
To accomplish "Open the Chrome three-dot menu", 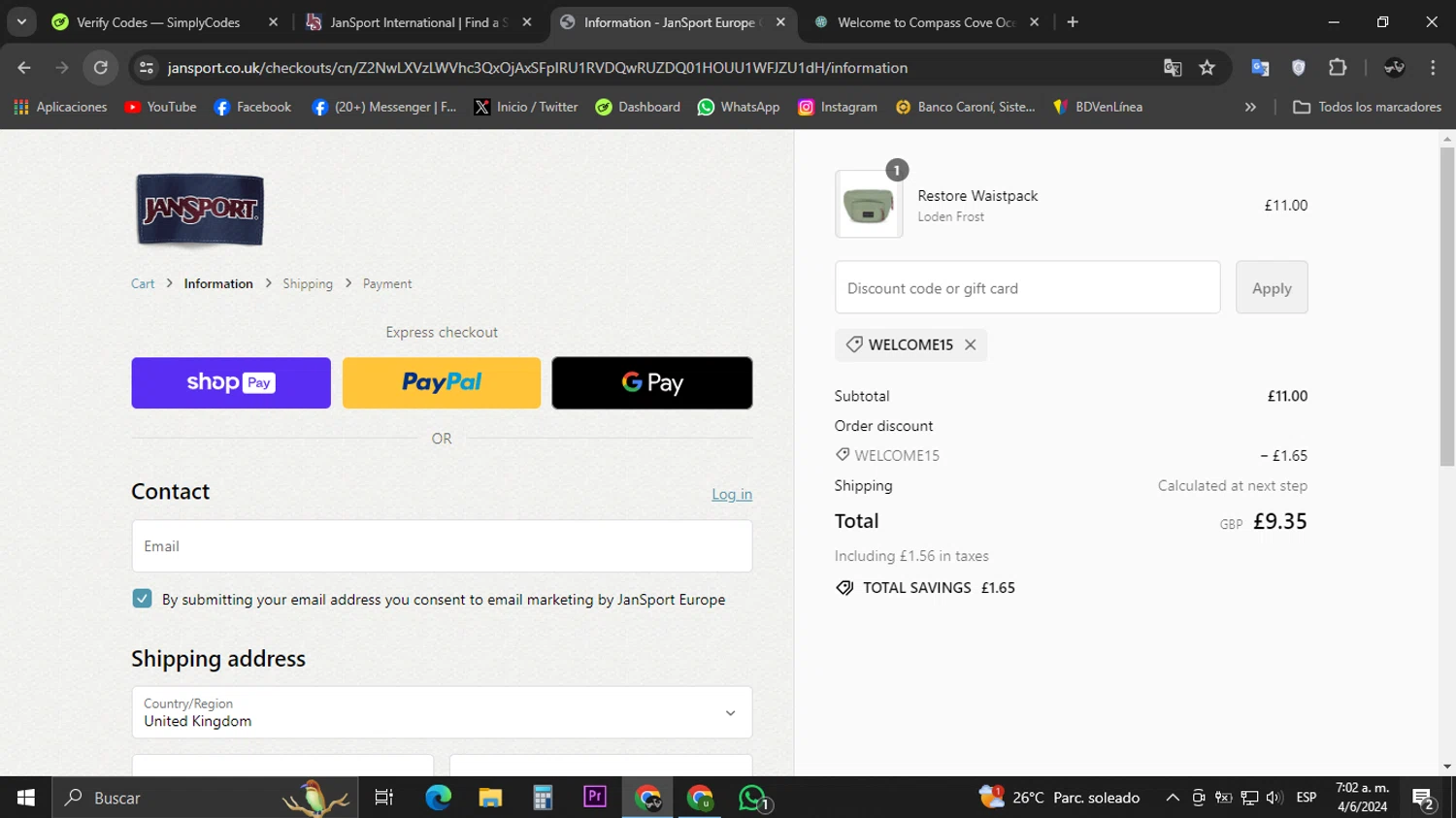I will pos(1433,68).
